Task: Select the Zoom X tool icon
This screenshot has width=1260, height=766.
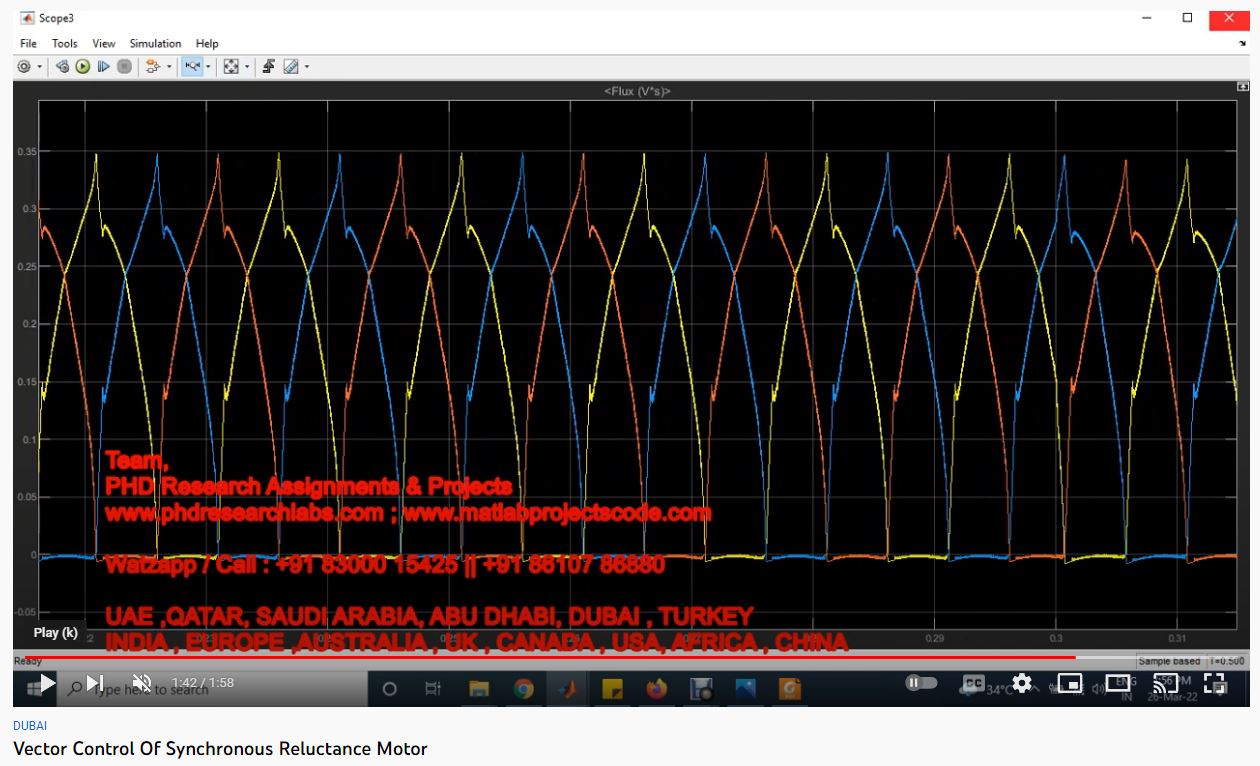Action: click(192, 67)
